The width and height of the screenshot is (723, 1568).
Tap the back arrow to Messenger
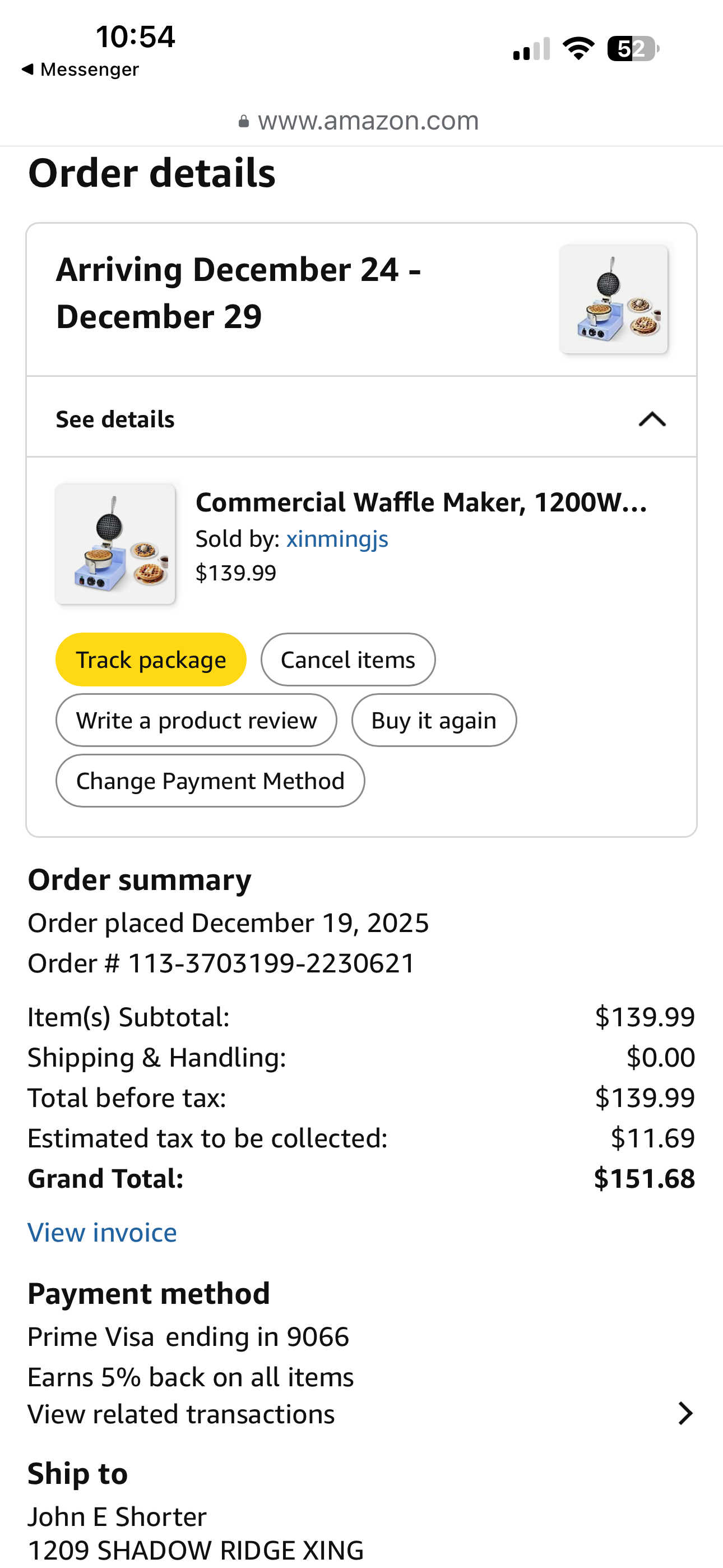pyautogui.click(x=28, y=70)
